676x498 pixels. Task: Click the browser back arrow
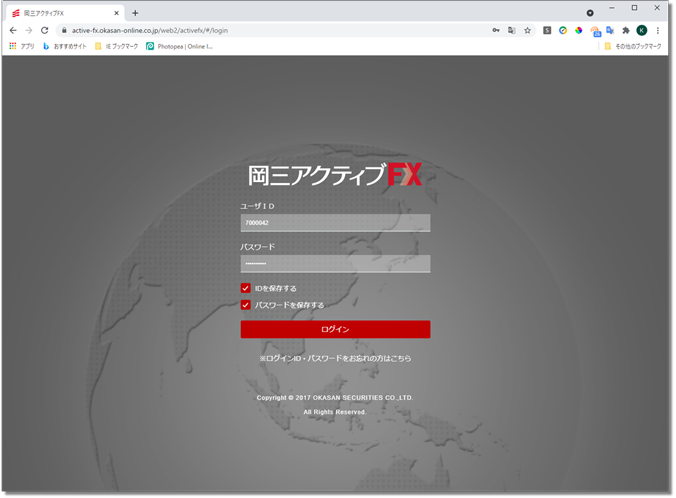click(x=13, y=30)
